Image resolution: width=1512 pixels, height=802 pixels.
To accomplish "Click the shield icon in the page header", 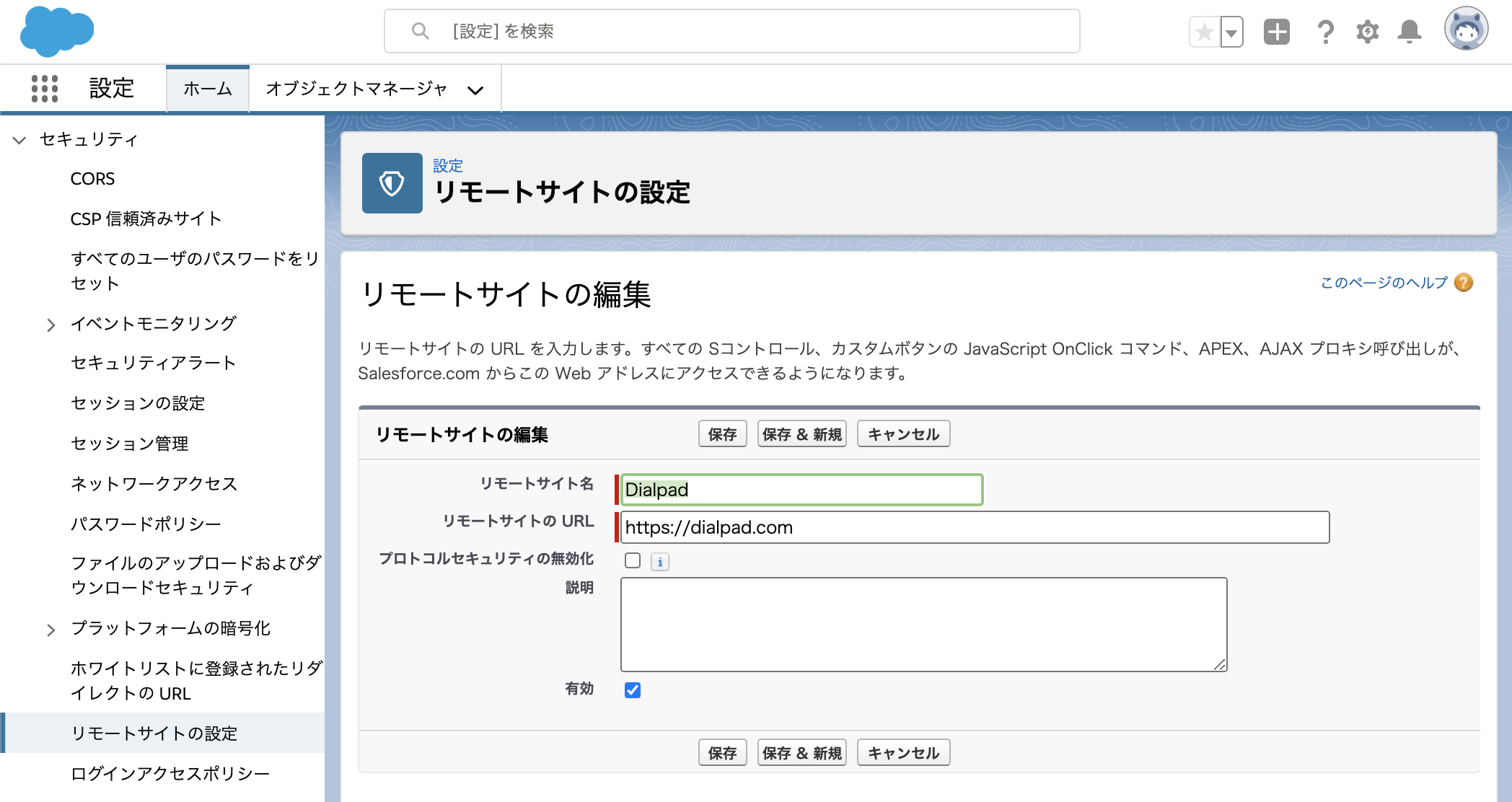I will click(x=392, y=183).
